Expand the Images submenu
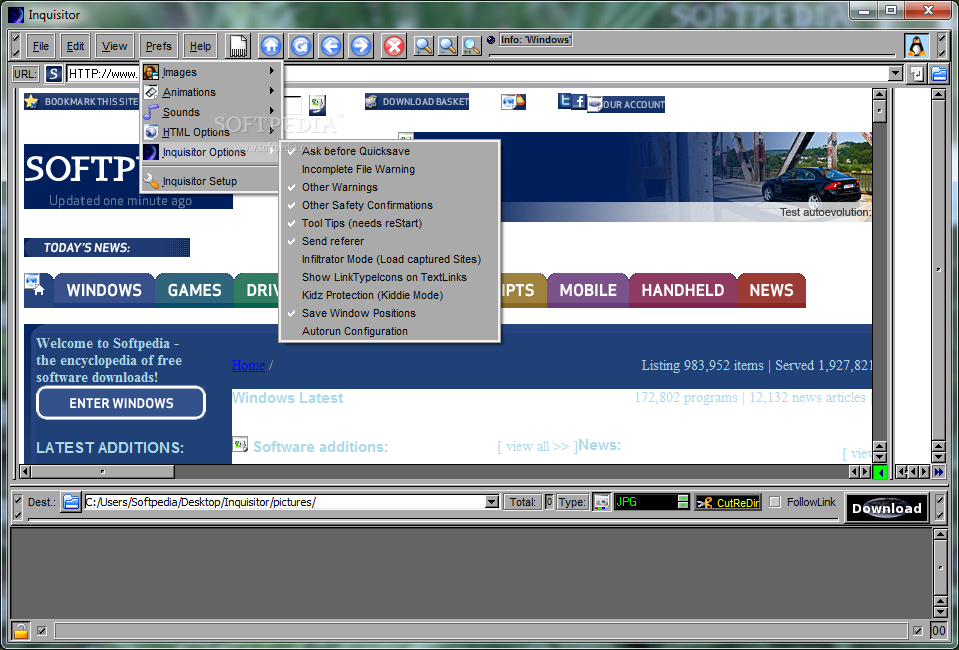The height and width of the screenshot is (650, 959). pyautogui.click(x=212, y=72)
